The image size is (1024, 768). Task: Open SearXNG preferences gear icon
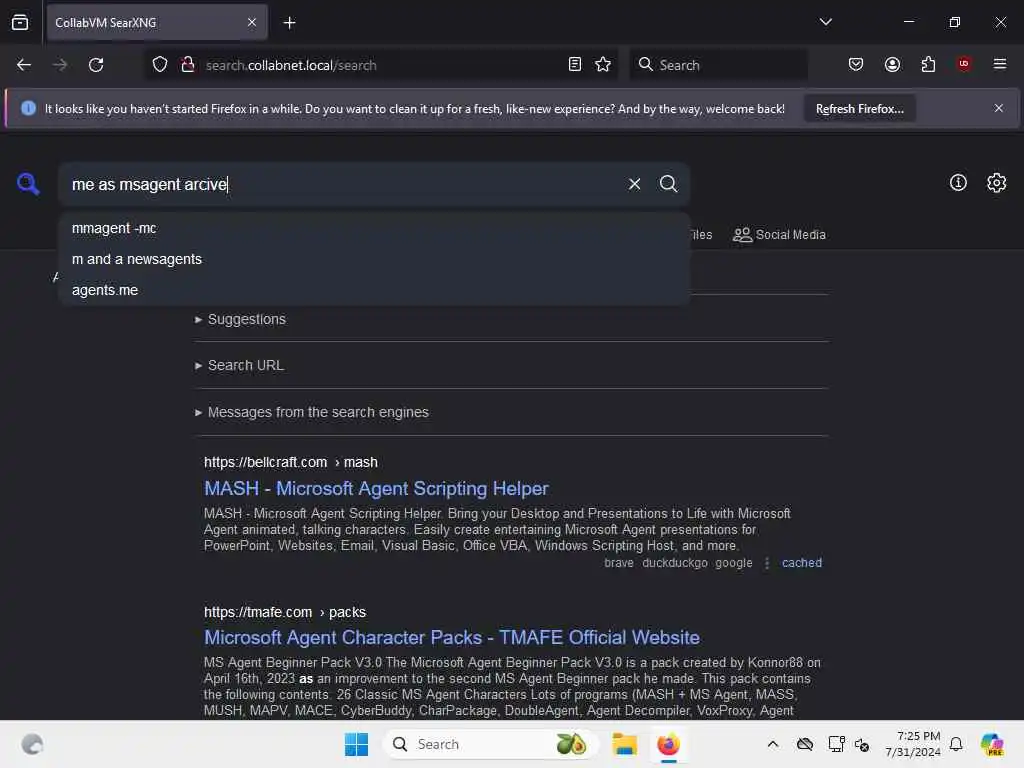click(x=997, y=183)
